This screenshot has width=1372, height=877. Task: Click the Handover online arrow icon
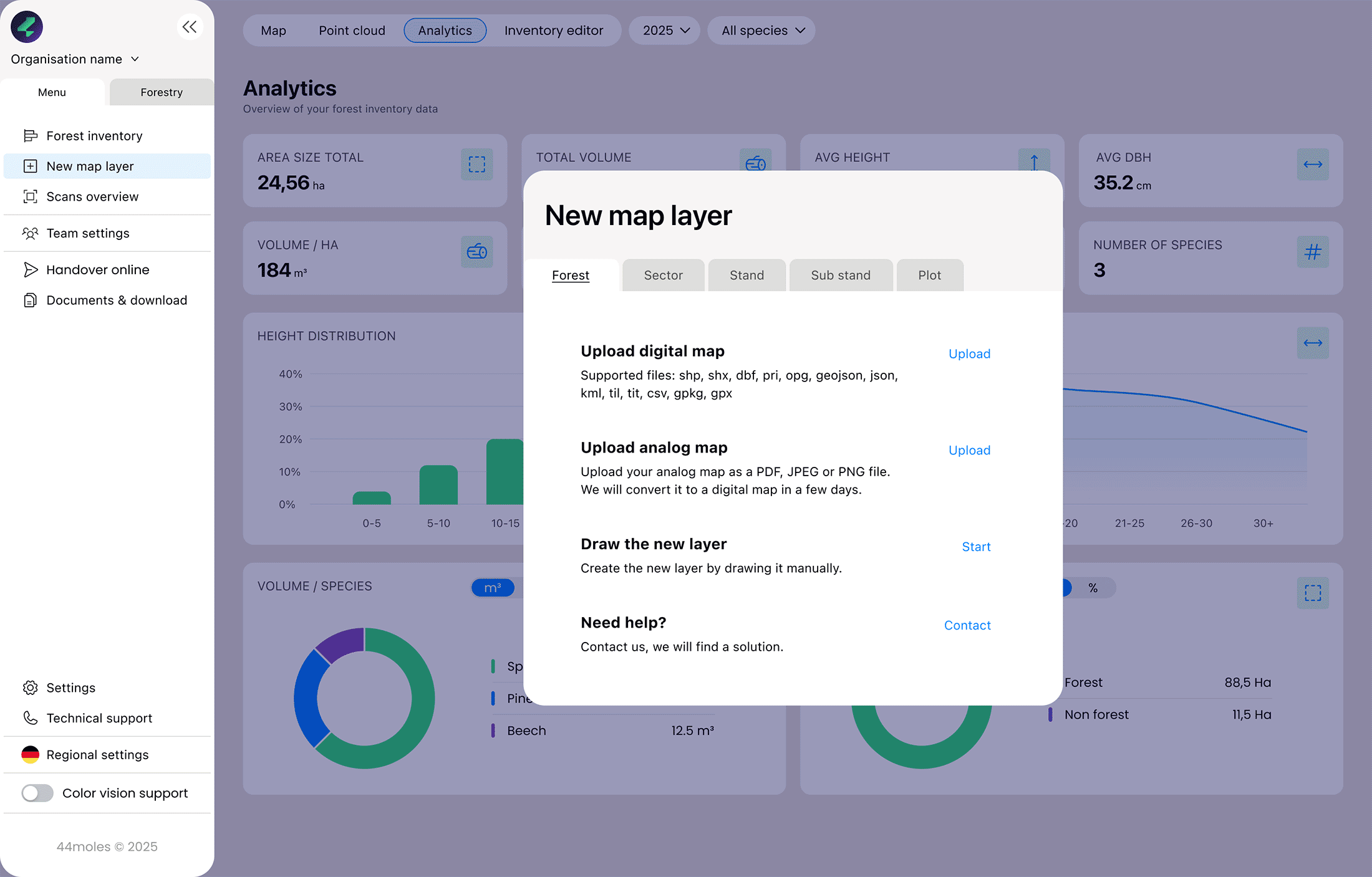click(30, 270)
